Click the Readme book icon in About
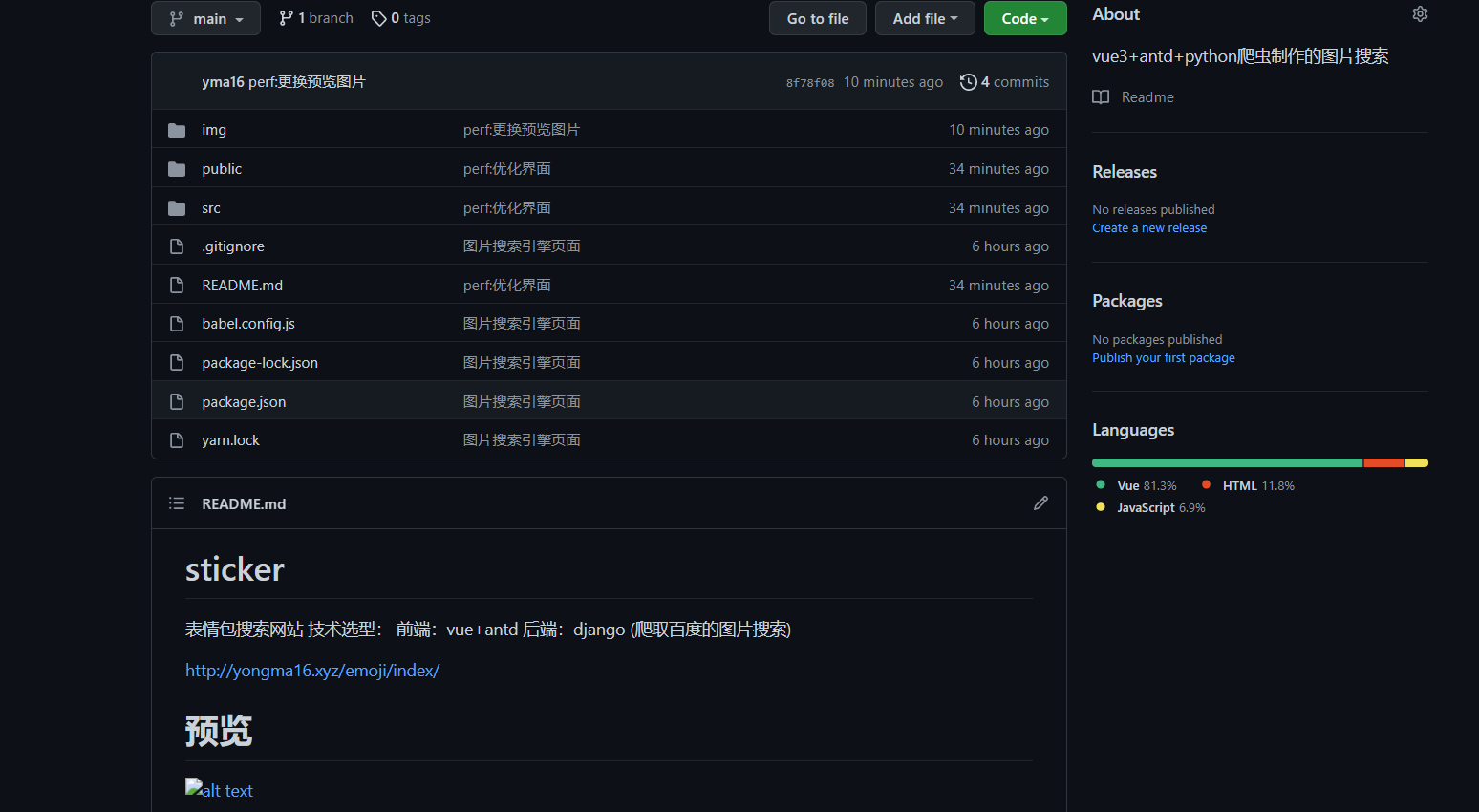 pos(1101,97)
